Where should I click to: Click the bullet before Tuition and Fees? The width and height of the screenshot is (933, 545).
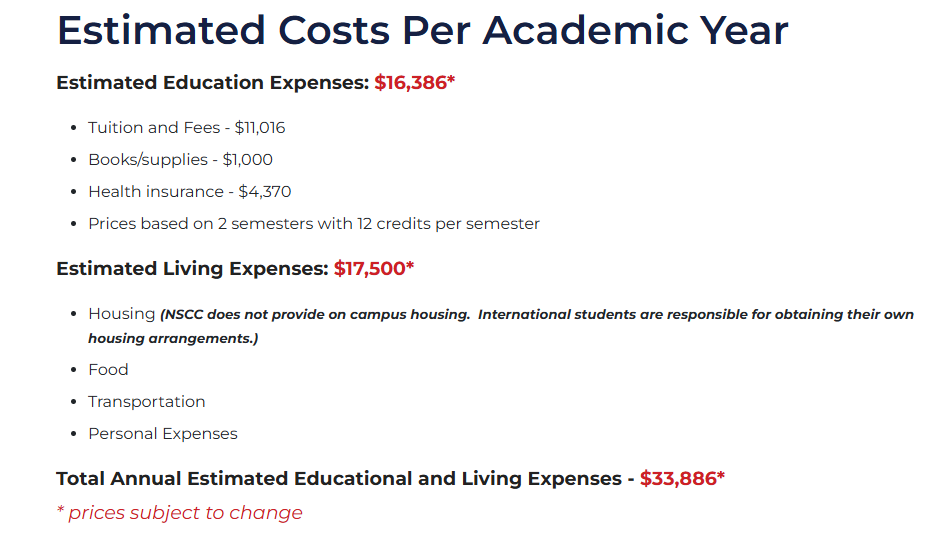pyautogui.click(x=73, y=128)
